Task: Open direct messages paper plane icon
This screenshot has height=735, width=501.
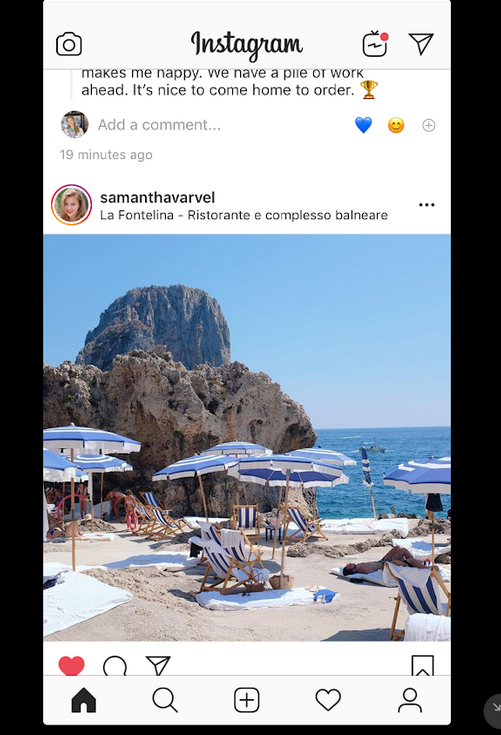Action: pyautogui.click(x=421, y=44)
